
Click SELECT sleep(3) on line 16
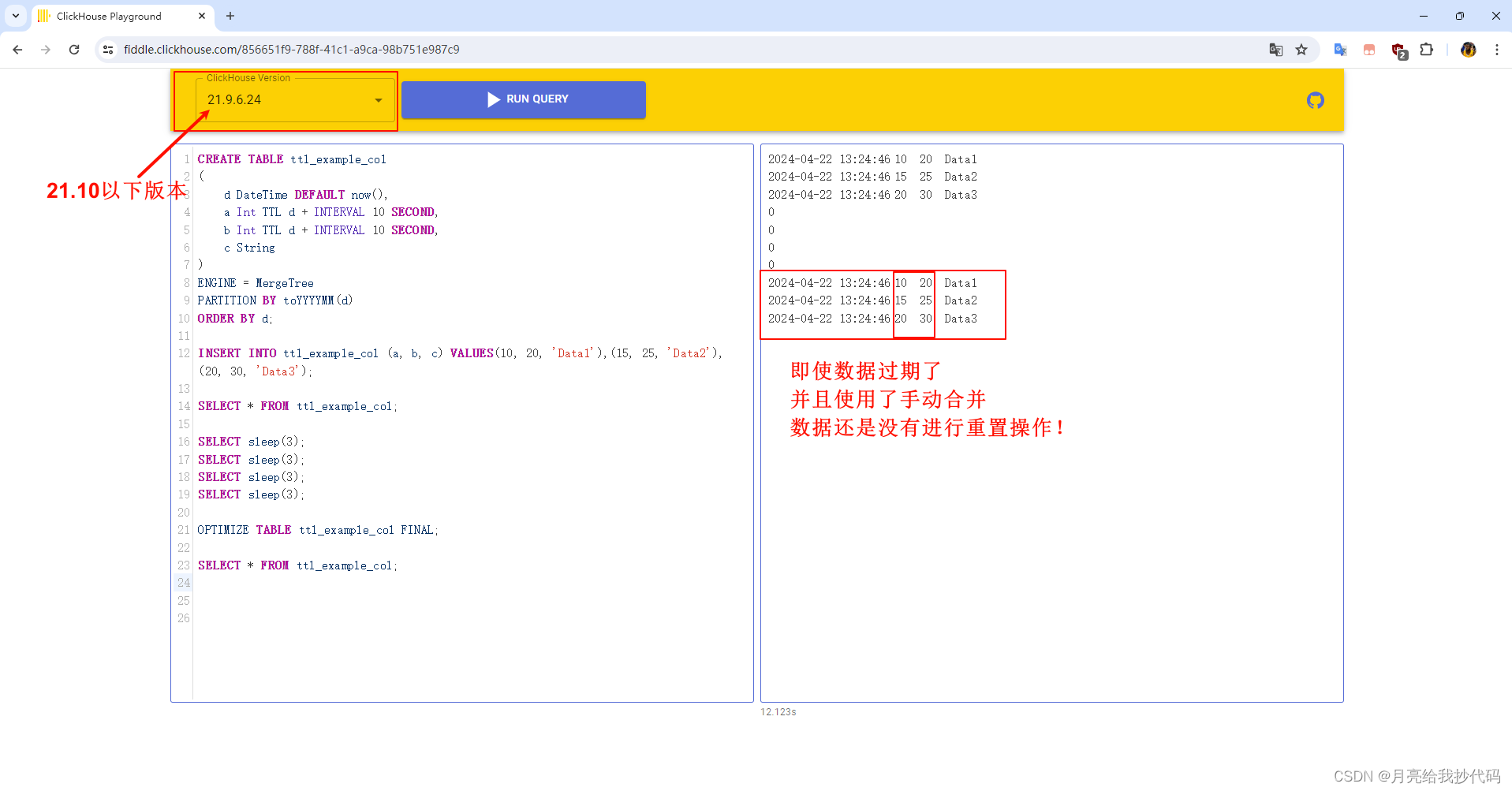tap(251, 442)
